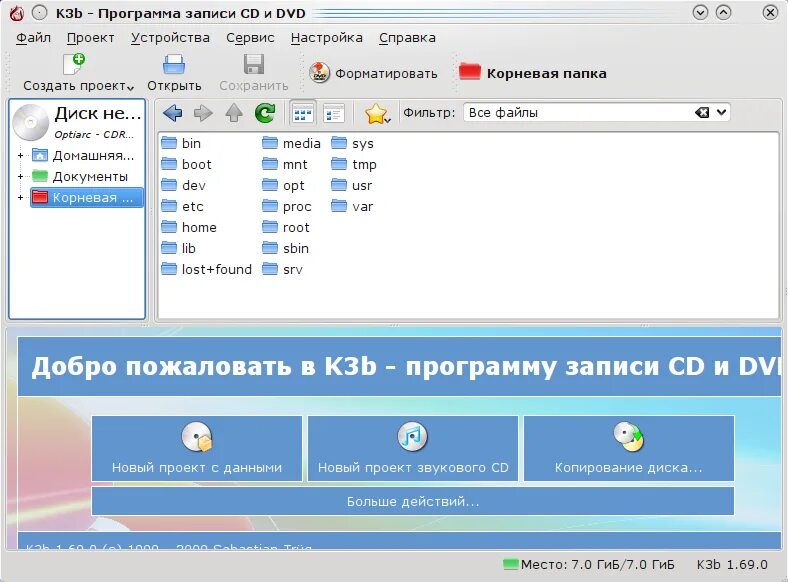Go up one folder level arrow
Image resolution: width=788 pixels, height=582 pixels.
pyautogui.click(x=234, y=113)
